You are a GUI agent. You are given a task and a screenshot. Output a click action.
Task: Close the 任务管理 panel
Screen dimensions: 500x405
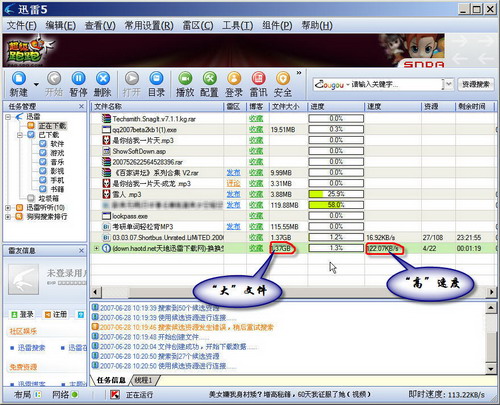(81, 106)
